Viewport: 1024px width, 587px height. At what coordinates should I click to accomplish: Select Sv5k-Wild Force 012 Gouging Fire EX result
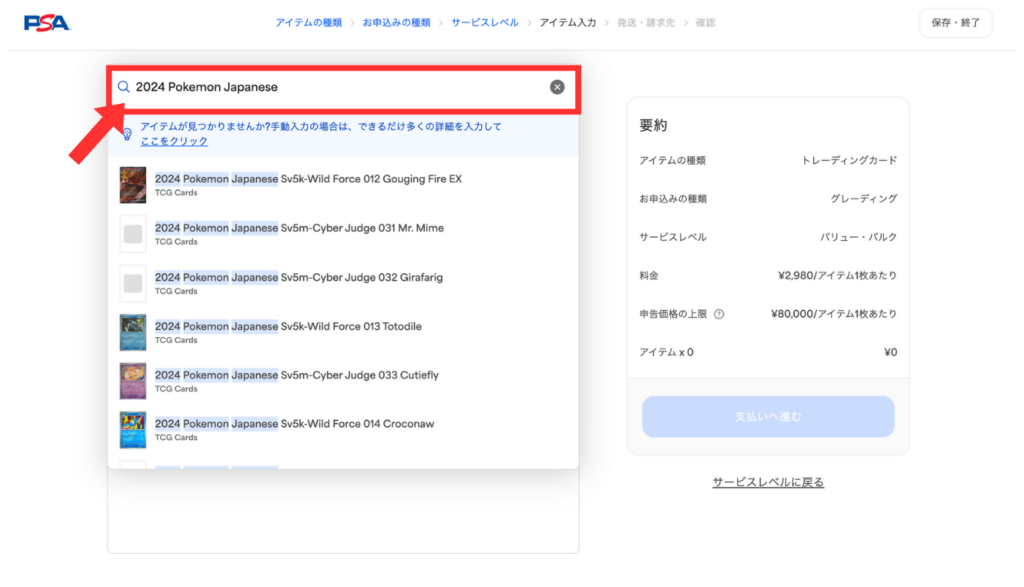click(x=344, y=185)
